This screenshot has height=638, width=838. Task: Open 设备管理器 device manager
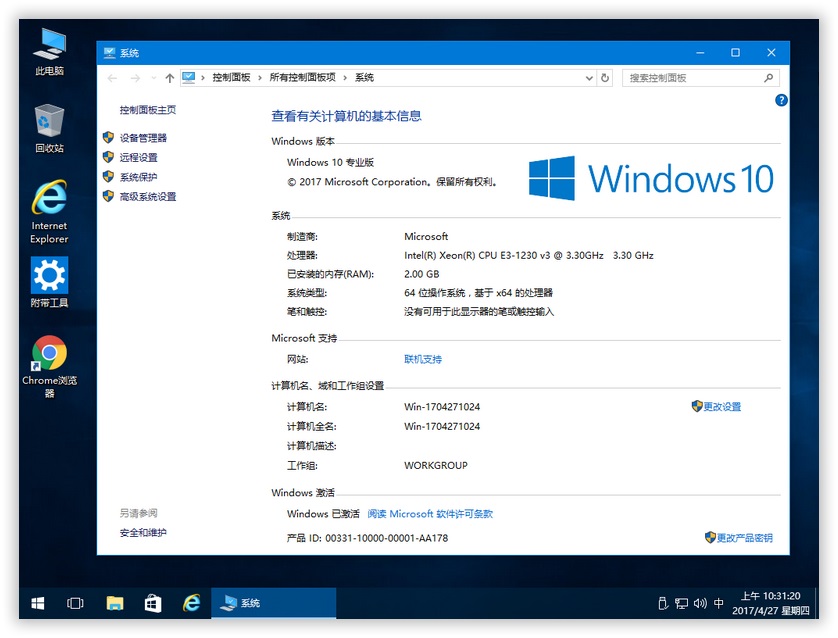pyautogui.click(x=143, y=138)
